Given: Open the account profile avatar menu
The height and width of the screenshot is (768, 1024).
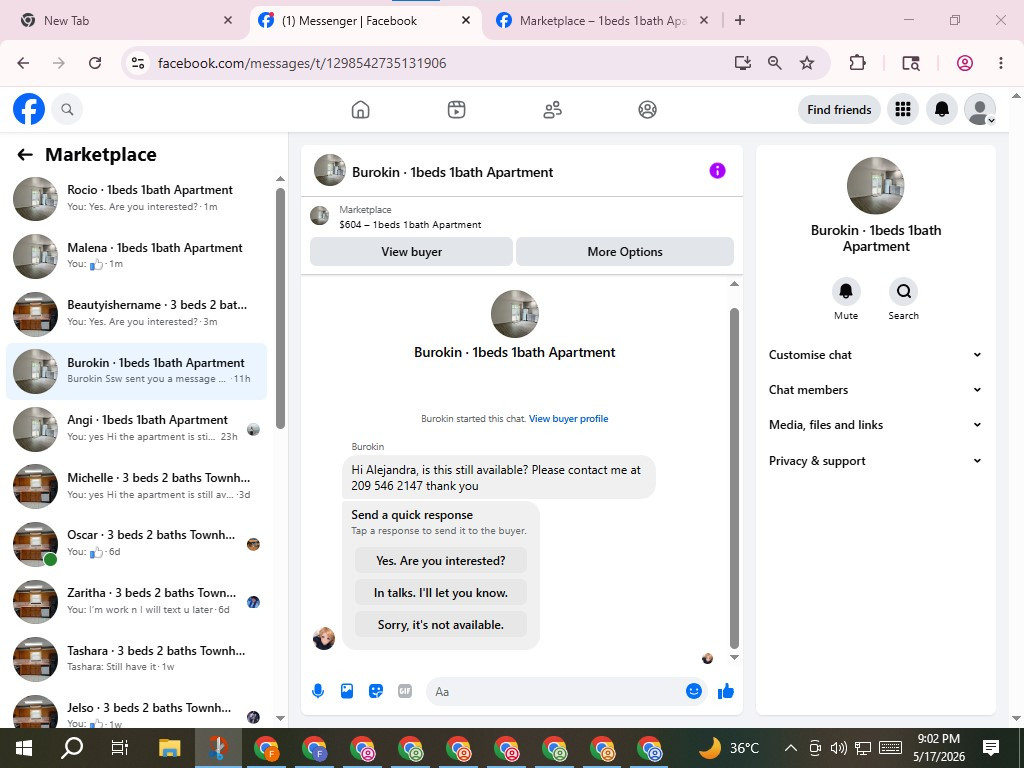Looking at the screenshot, I should tap(980, 109).
